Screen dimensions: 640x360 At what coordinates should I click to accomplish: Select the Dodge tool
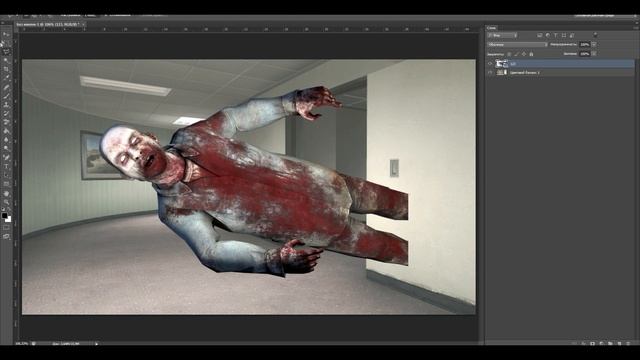pyautogui.click(x=6, y=149)
